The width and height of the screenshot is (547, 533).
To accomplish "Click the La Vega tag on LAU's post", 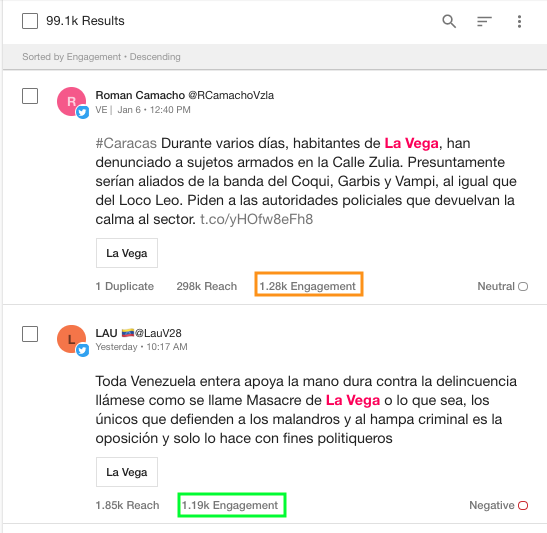I will [x=127, y=472].
